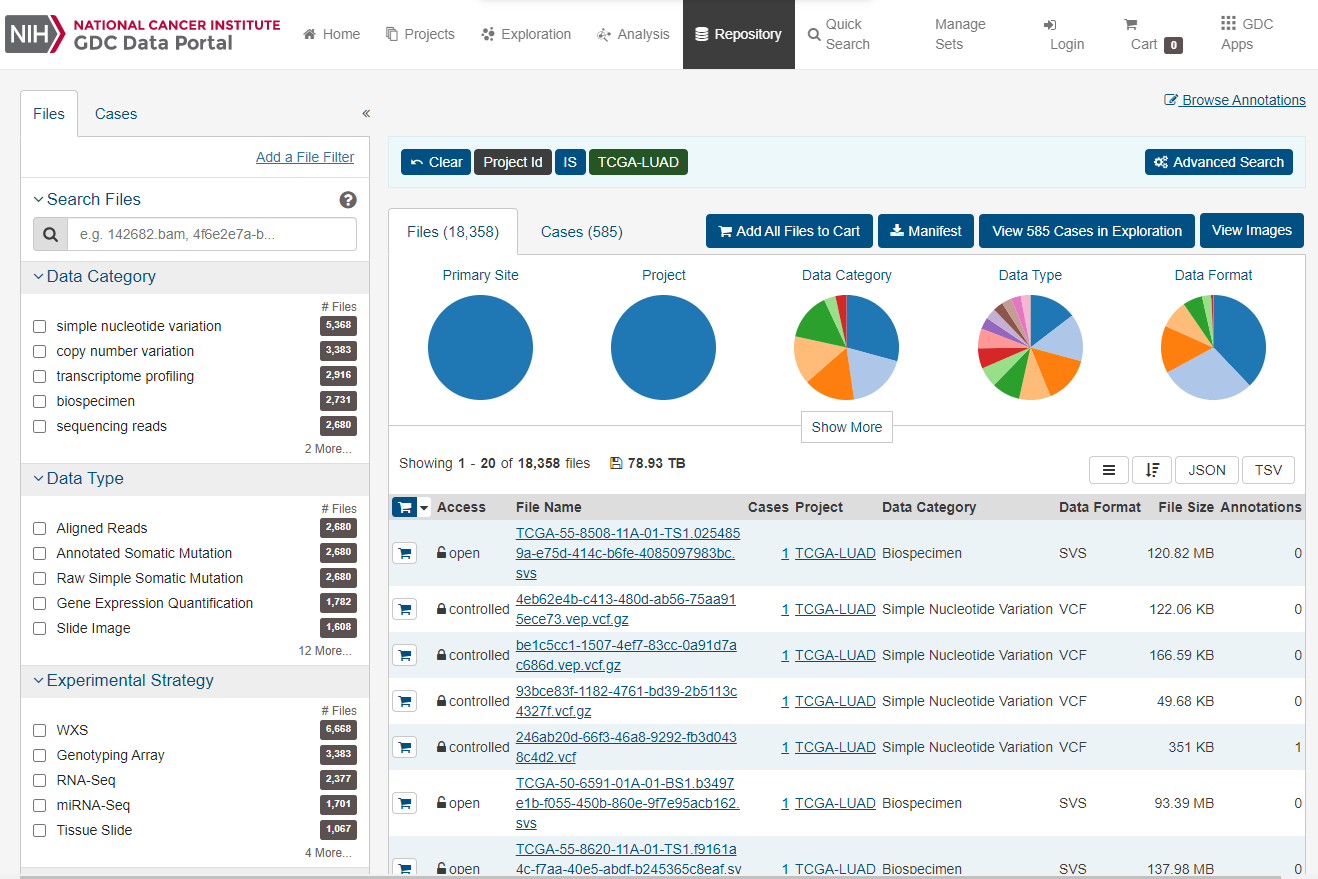Export table as JSON

[x=1207, y=470]
